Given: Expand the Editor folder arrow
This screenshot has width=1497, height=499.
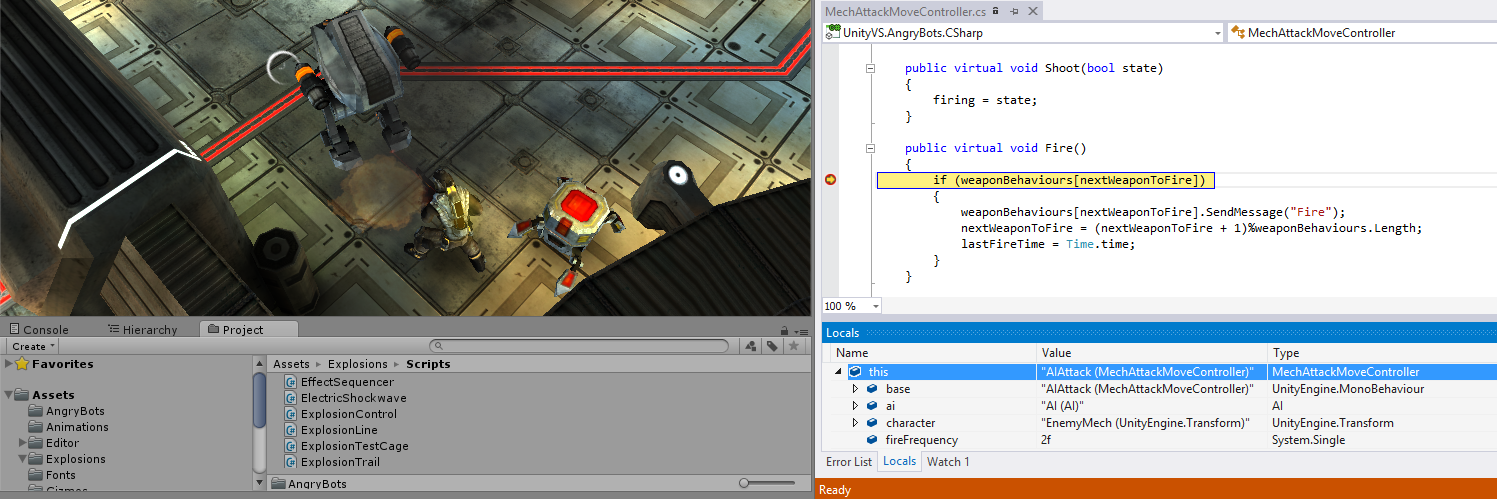Looking at the screenshot, I should click(22, 443).
